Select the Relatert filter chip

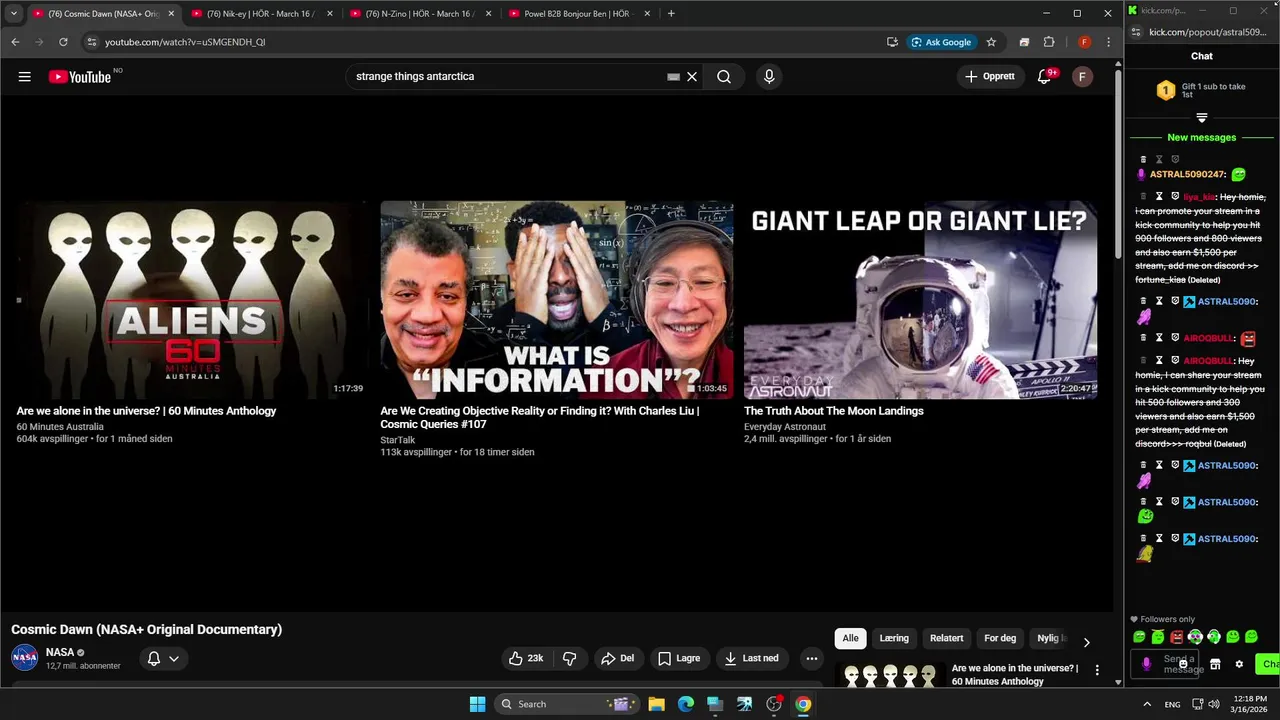pos(946,638)
